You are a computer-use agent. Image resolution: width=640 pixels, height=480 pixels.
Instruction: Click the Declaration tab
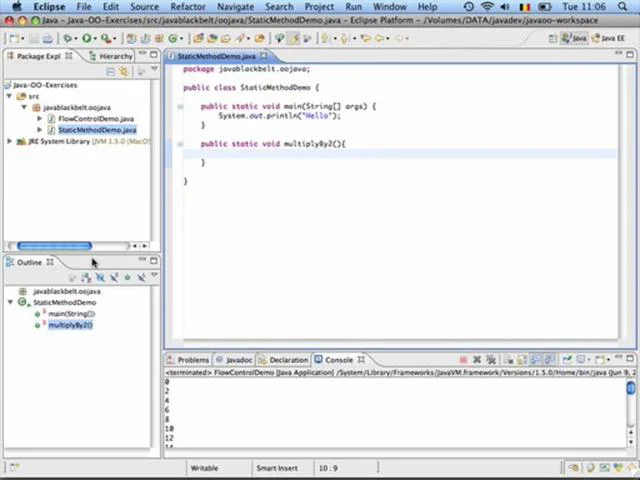point(284,360)
